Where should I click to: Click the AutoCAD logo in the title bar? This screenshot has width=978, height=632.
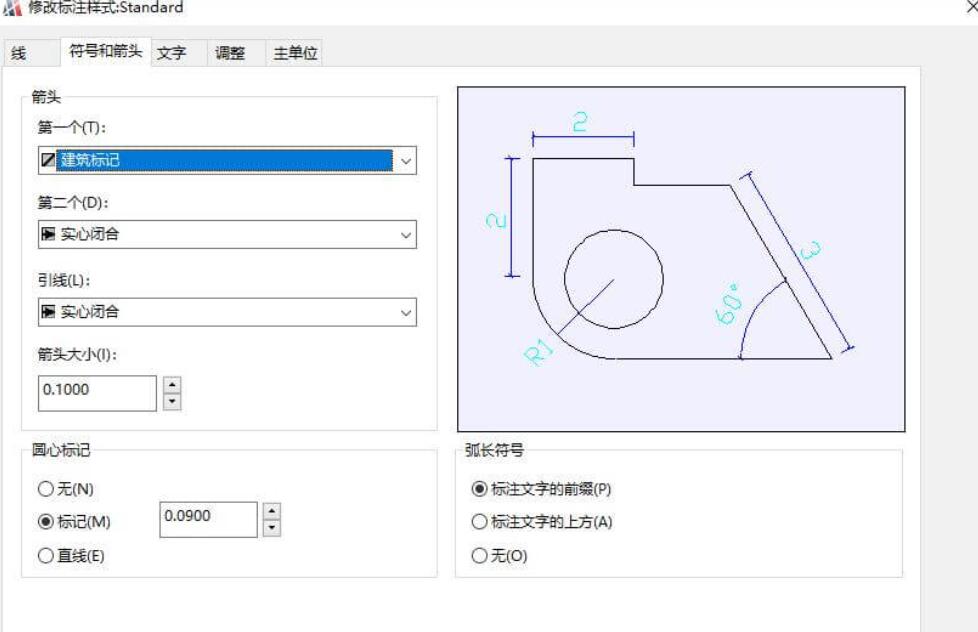(11, 8)
